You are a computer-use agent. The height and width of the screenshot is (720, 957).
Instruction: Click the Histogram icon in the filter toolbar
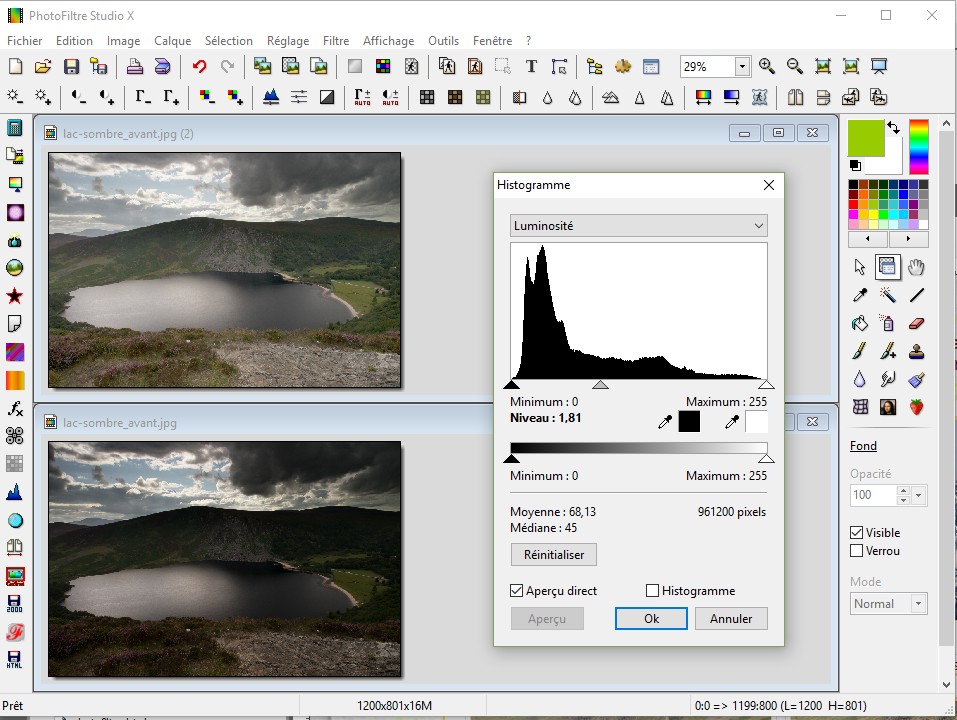pyautogui.click(x=270, y=97)
